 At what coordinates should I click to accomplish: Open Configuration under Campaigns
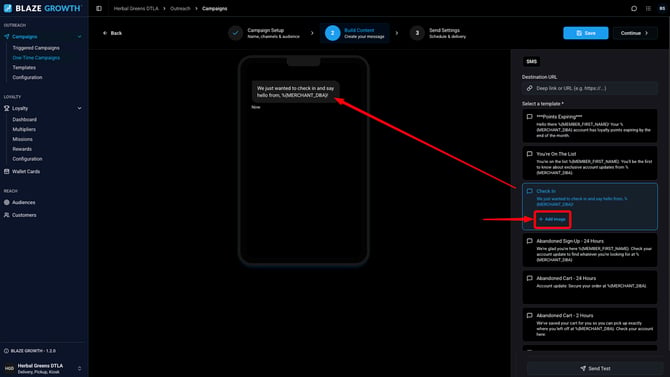27,77
